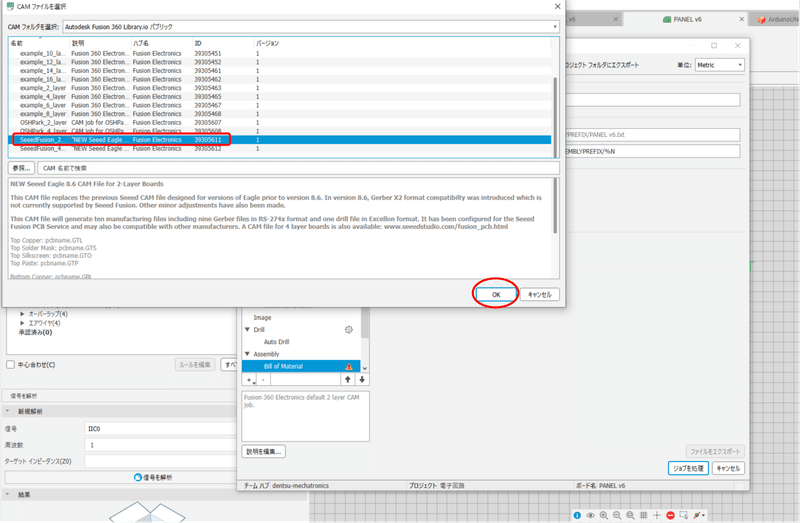Click the 説明を編集... button
This screenshot has width=800, height=523.
point(263,451)
